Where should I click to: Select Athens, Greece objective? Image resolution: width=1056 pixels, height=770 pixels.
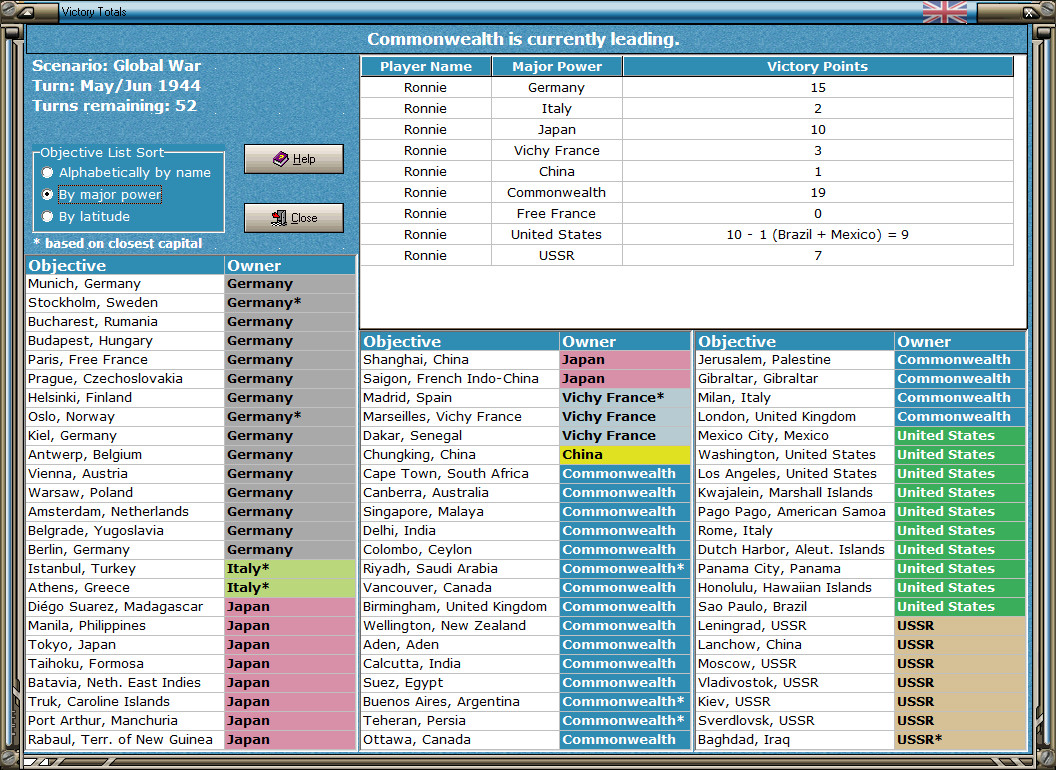[125, 587]
